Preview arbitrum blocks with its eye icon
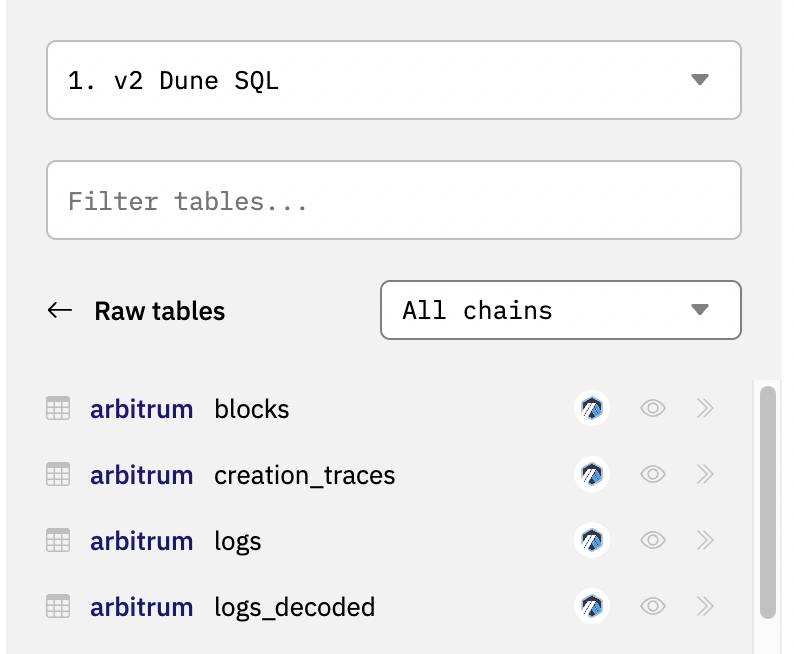The height and width of the screenshot is (654, 794). click(652, 408)
